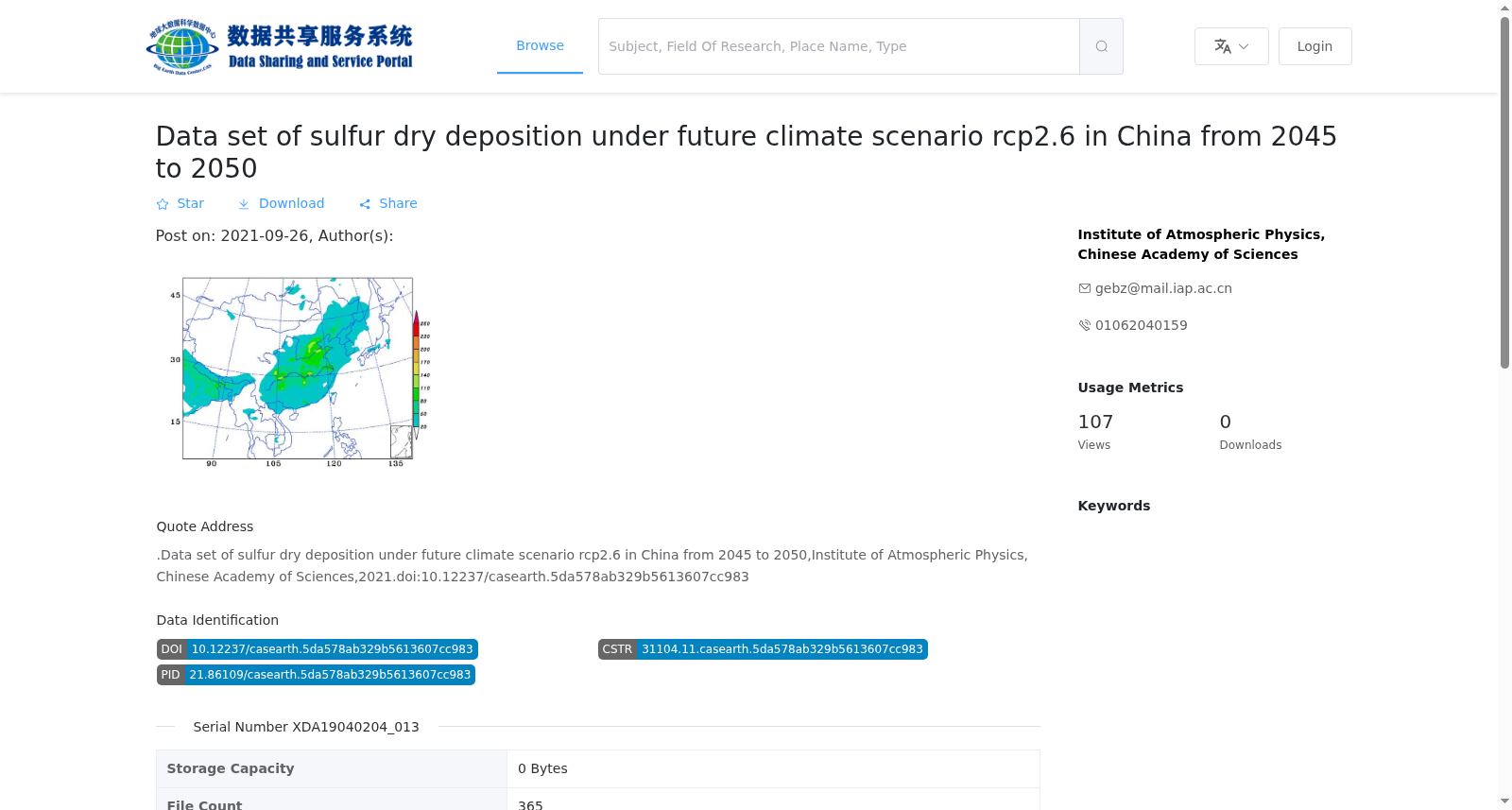Click the email gebz@mail.iap.ac.cn
Screen dimensions: 1512x810
pos(1163,288)
